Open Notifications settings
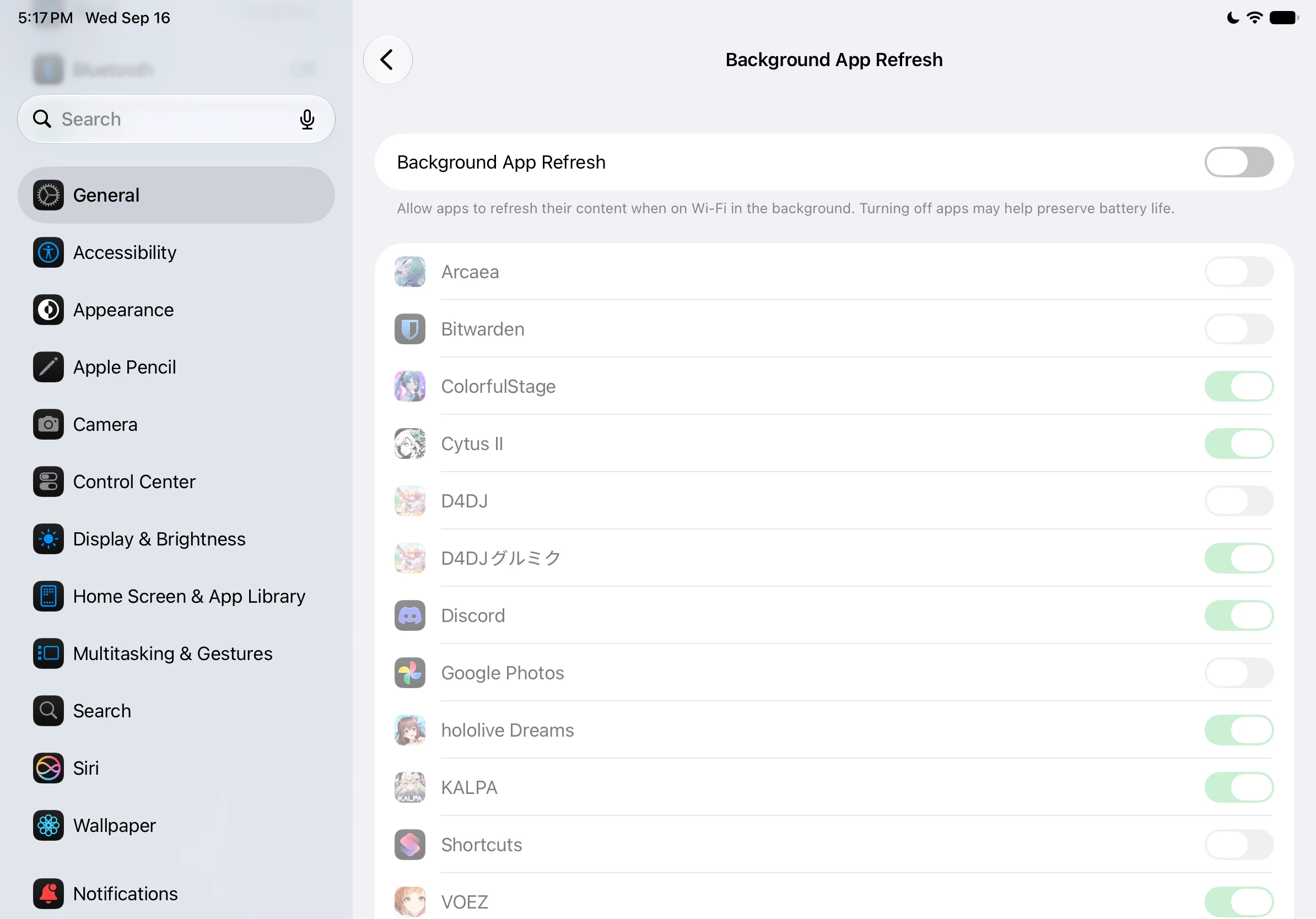Viewport: 1316px width, 919px height. 176,894
